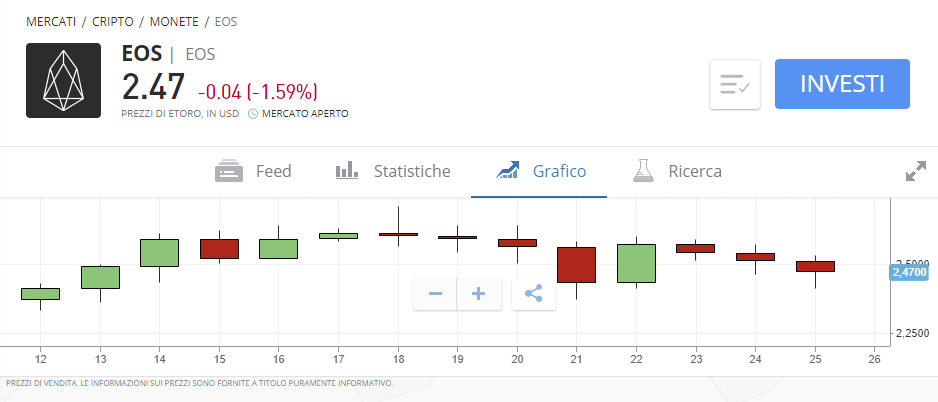Click the EOS breadcrumb entry
938x402 pixels.
226,22
